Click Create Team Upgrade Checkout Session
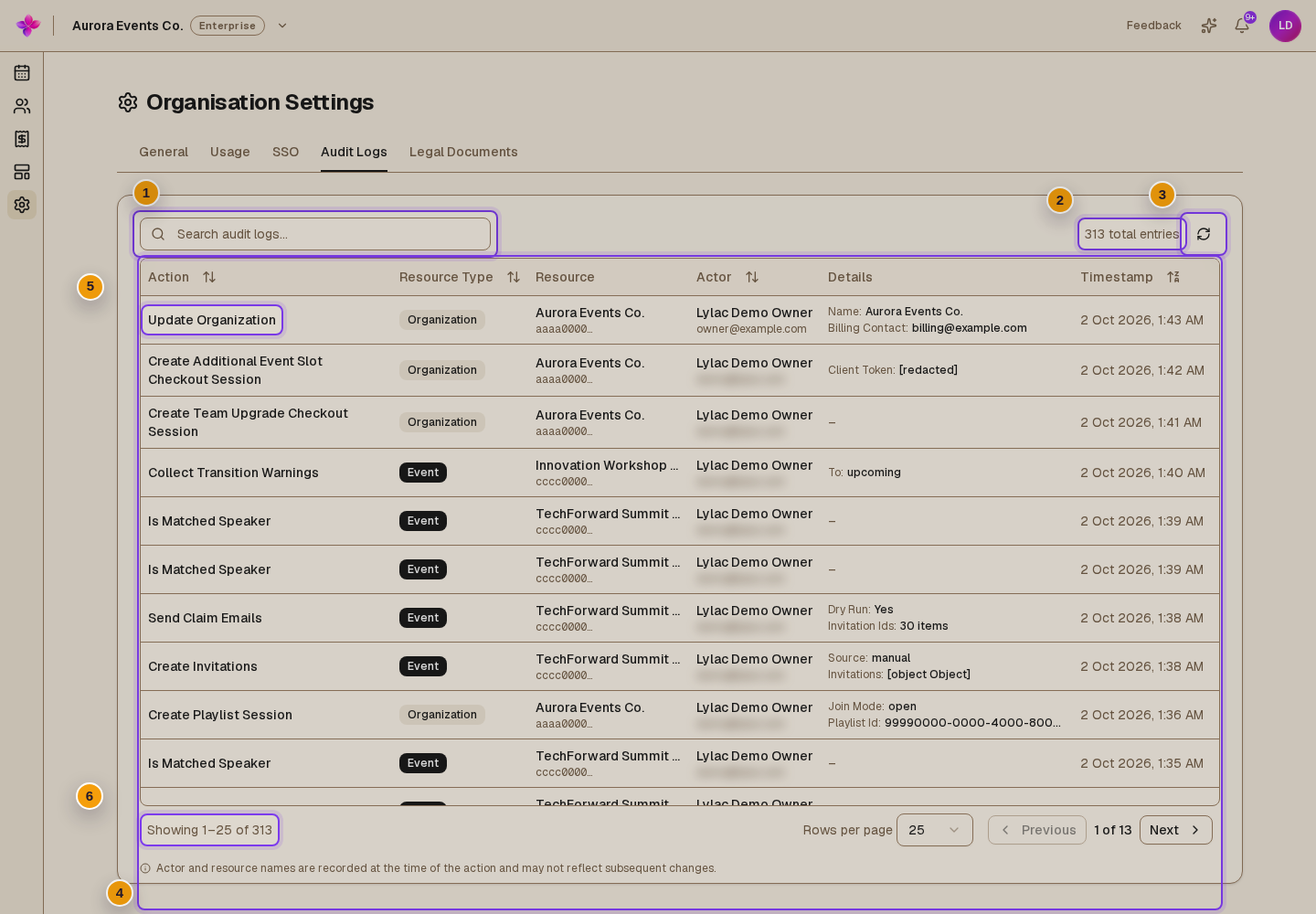Screen dimensions: 1316x914 (249, 422)
